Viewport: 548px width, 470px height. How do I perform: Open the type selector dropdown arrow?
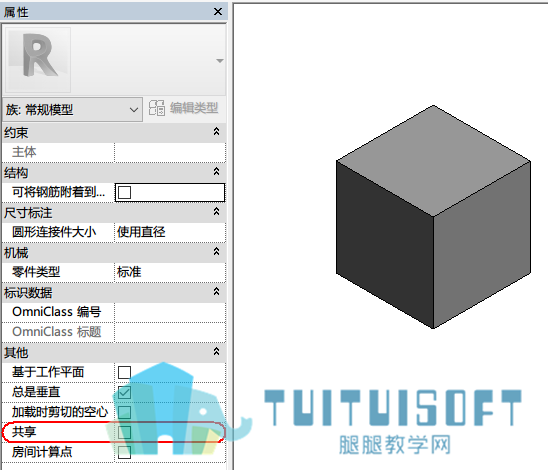[219, 61]
